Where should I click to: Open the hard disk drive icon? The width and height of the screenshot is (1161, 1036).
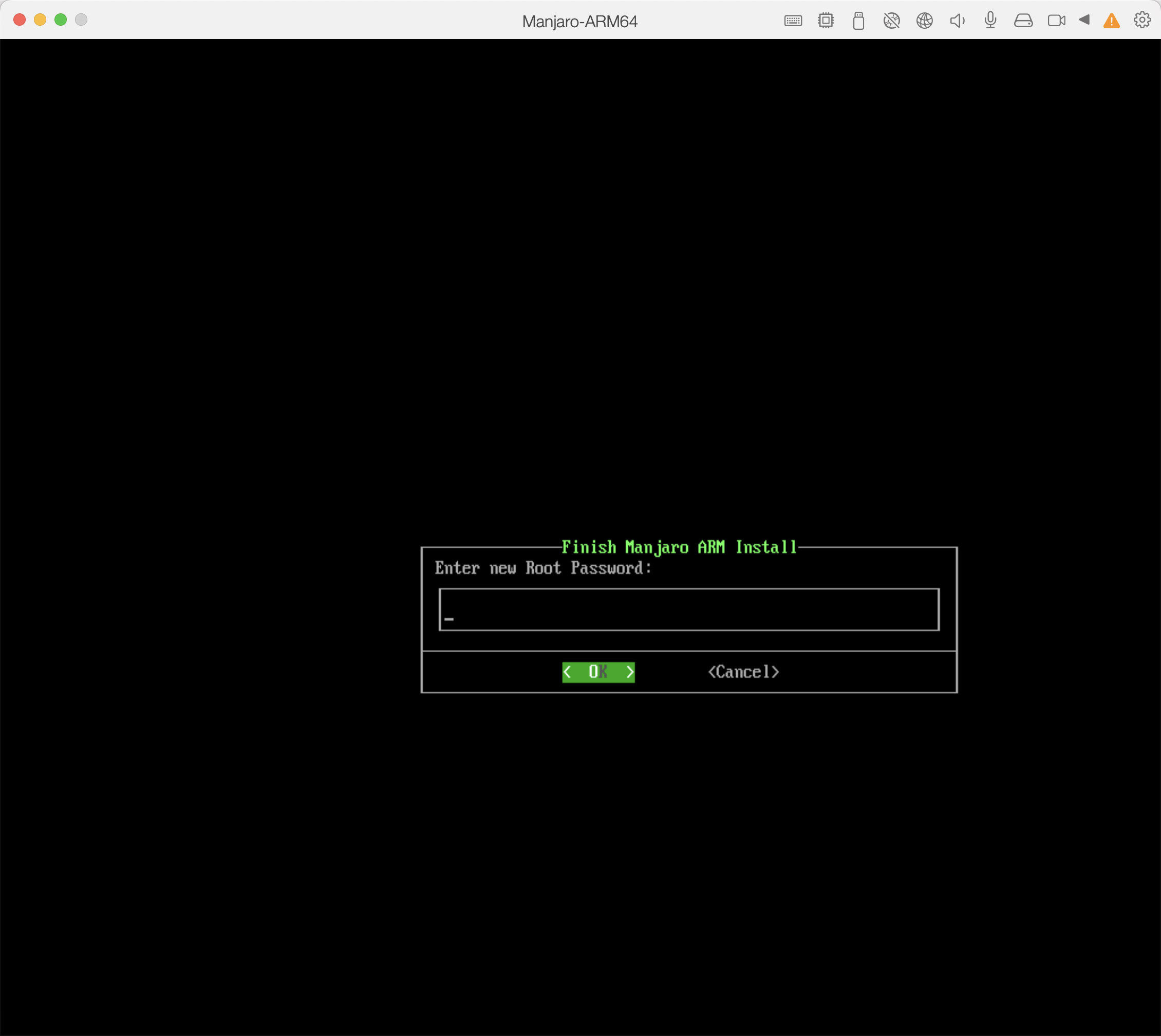point(1023,21)
